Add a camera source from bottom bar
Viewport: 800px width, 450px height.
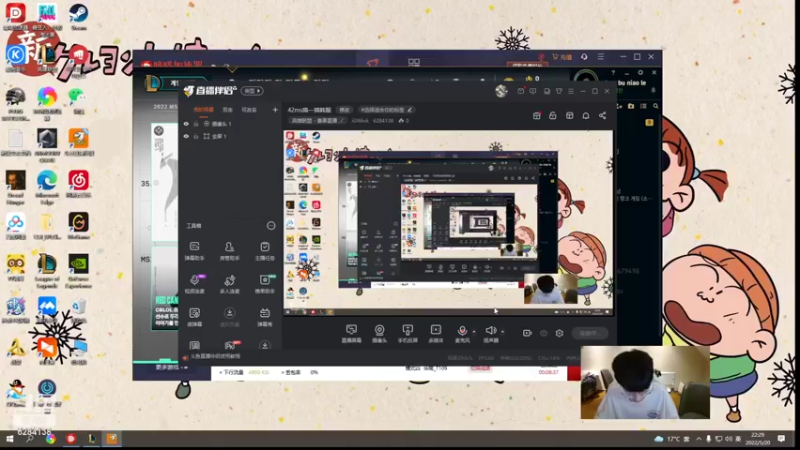point(379,333)
